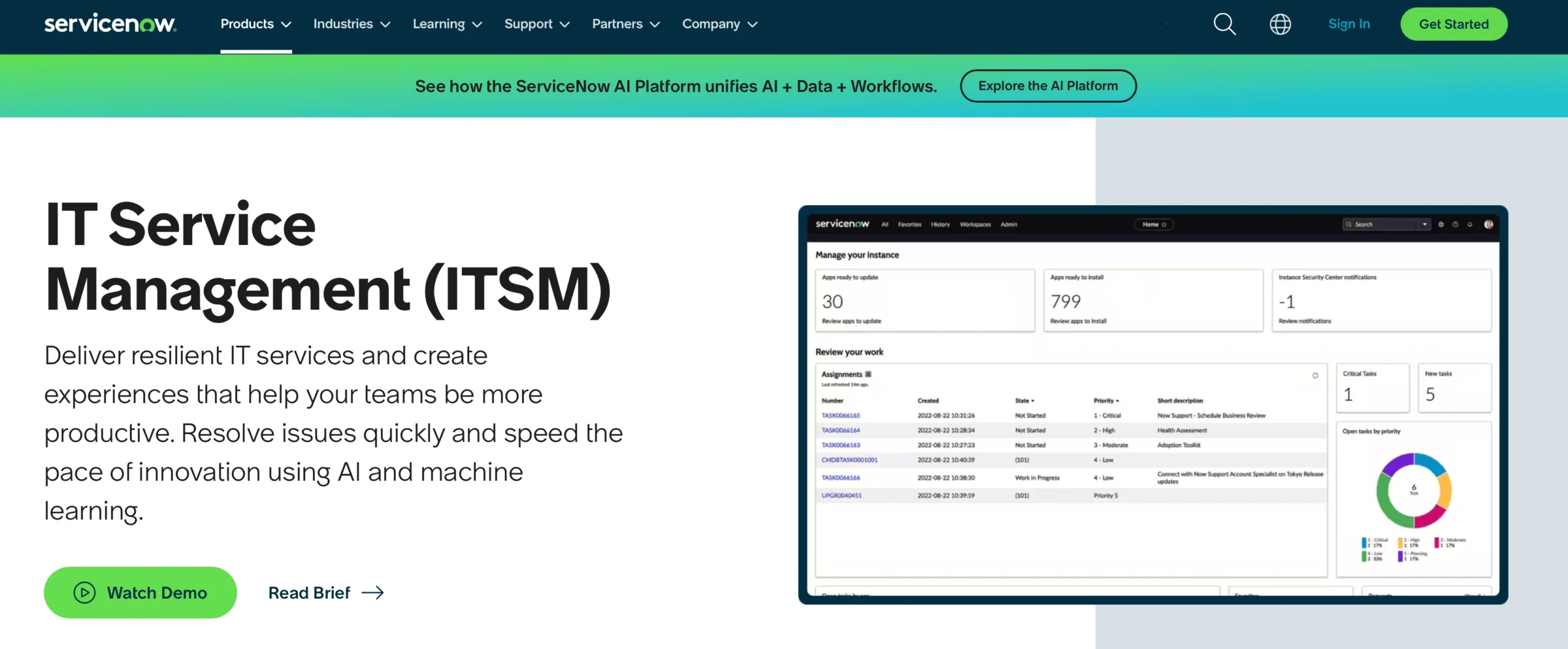
Task: Expand the Support dropdown
Action: pos(537,24)
